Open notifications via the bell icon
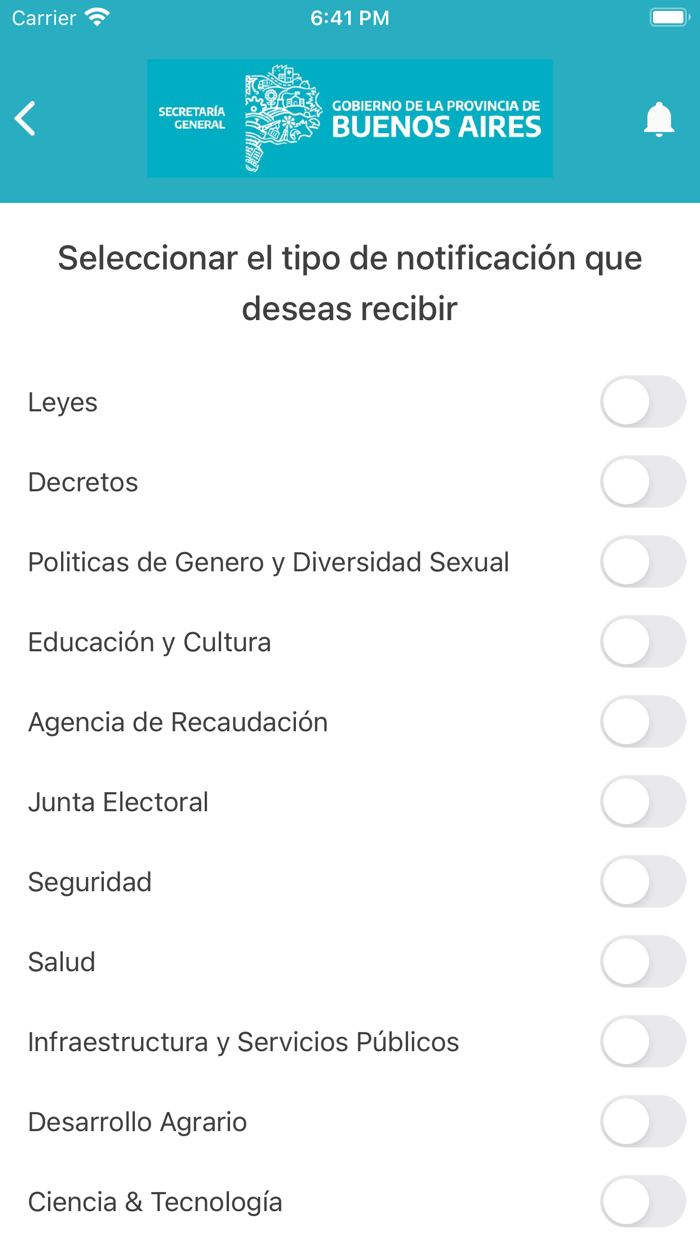Screen dimensions: 700x1244 click(x=660, y=117)
